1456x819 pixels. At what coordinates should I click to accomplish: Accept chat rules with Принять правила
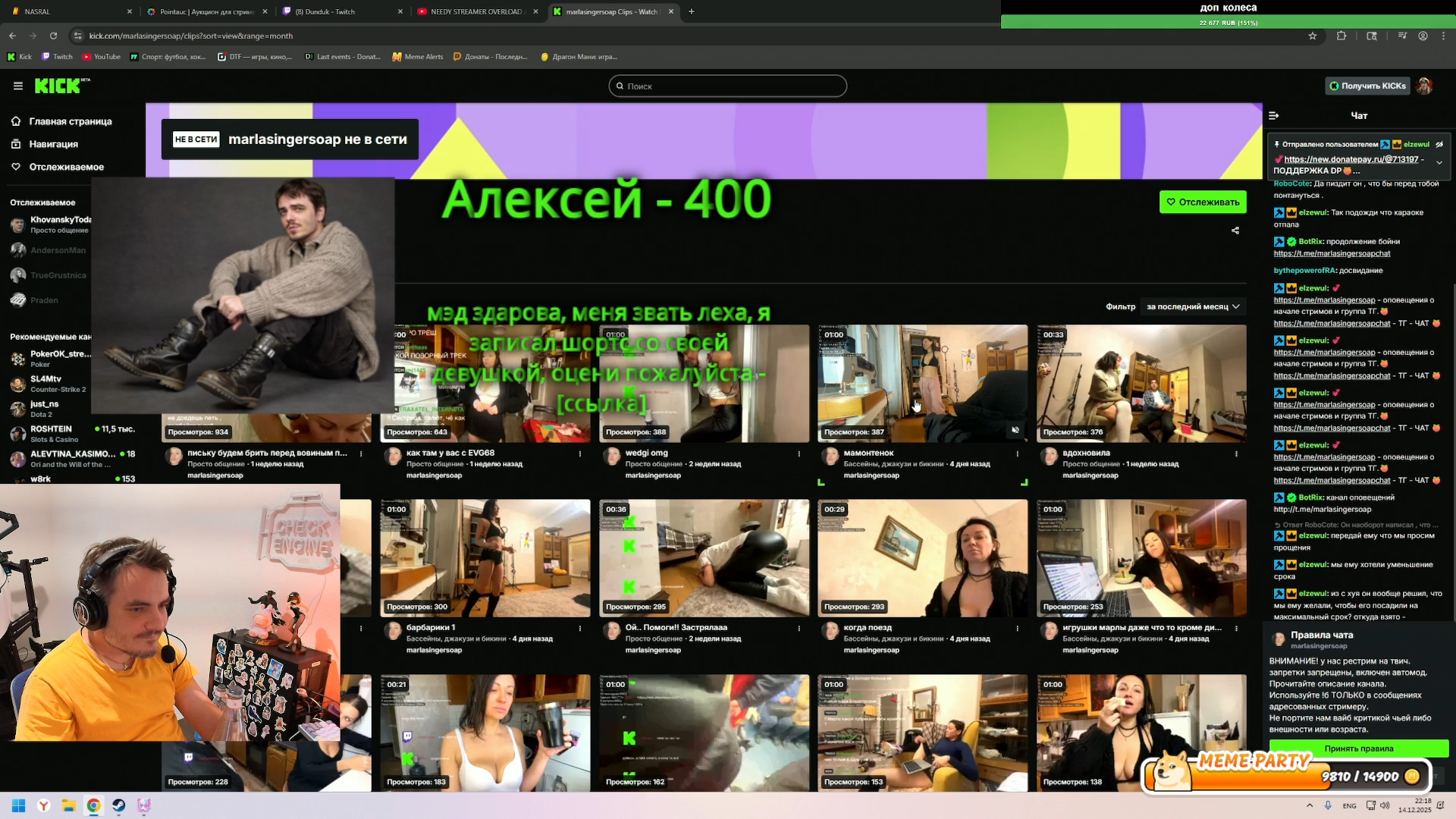click(1358, 748)
